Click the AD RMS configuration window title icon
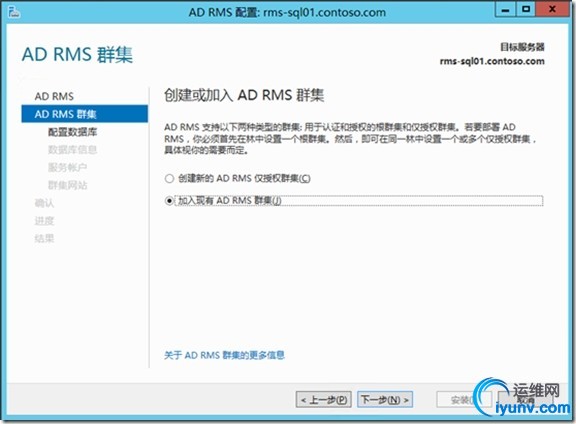 (x=14, y=12)
